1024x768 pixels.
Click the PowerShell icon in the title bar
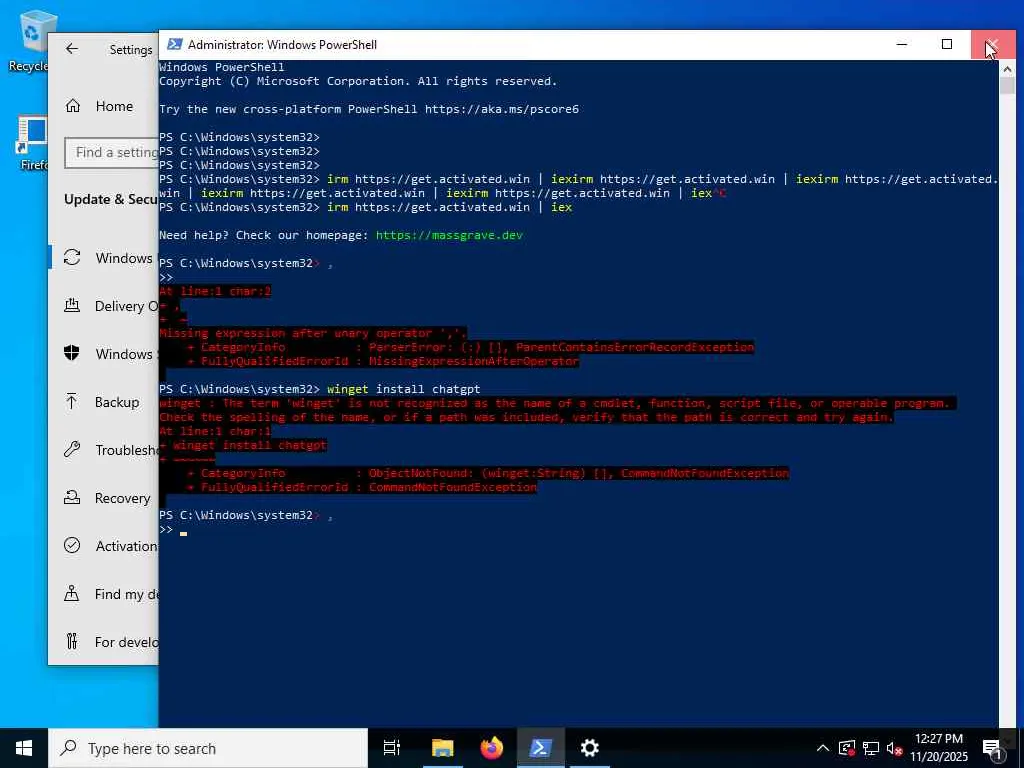click(x=174, y=44)
